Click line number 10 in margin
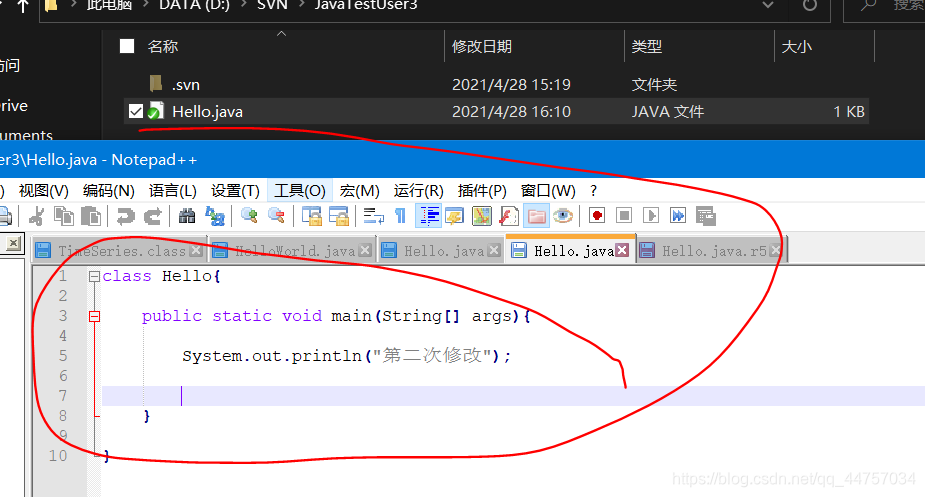 point(58,456)
